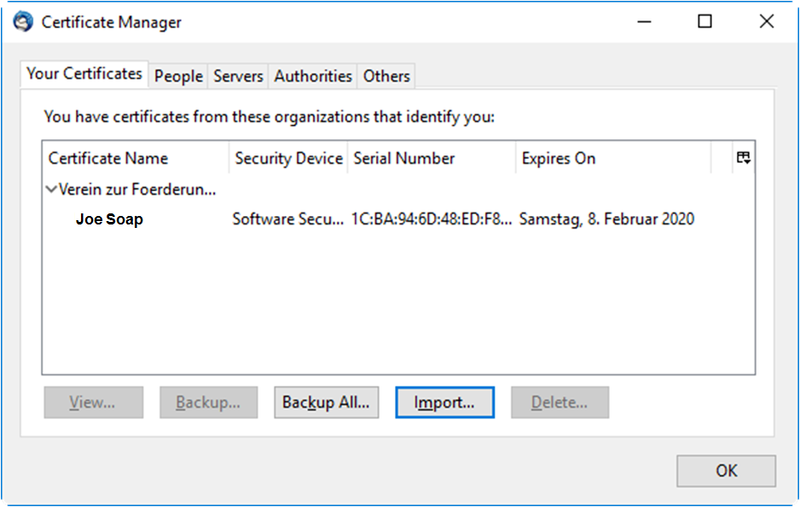Select the Joe Soap certificate row
The image size is (800, 507).
tap(110, 219)
